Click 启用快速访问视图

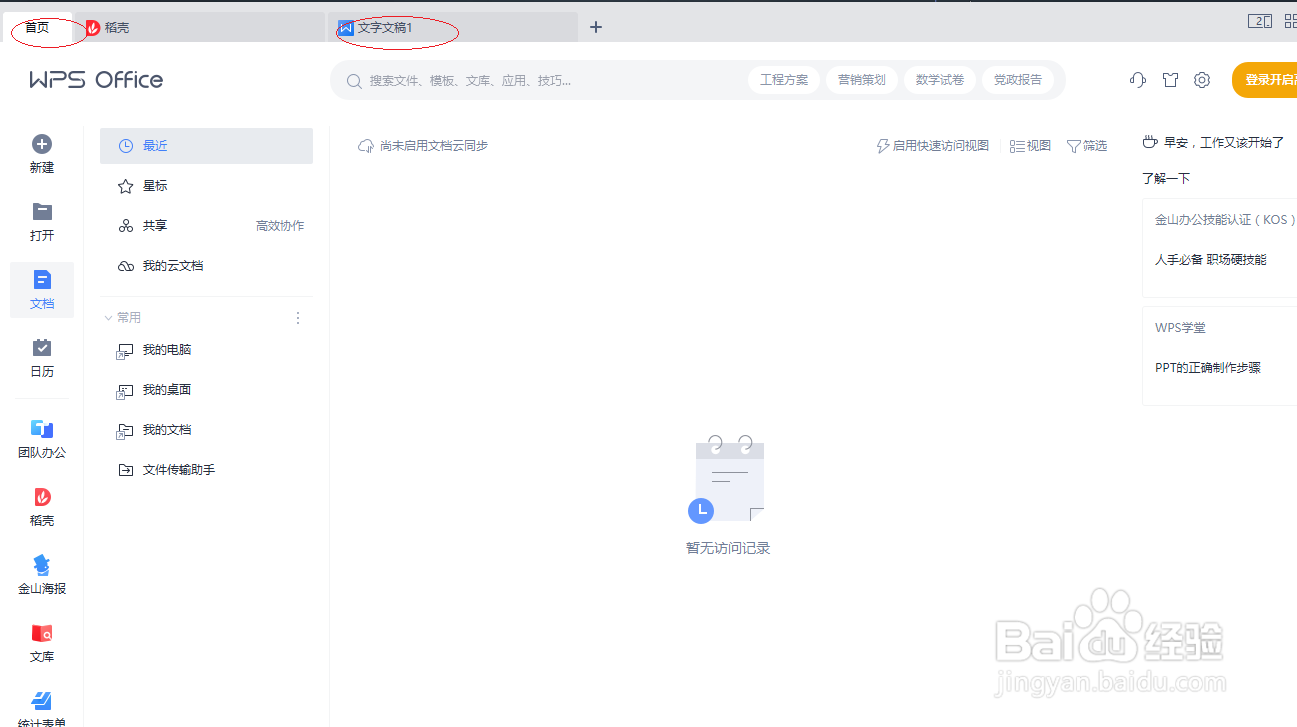932,146
